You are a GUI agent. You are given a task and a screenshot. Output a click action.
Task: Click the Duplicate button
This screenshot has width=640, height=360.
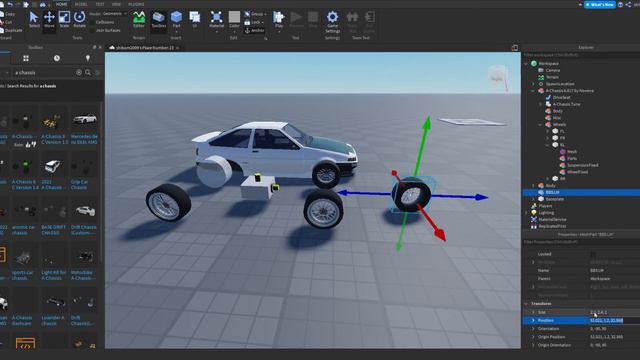tap(11, 30)
